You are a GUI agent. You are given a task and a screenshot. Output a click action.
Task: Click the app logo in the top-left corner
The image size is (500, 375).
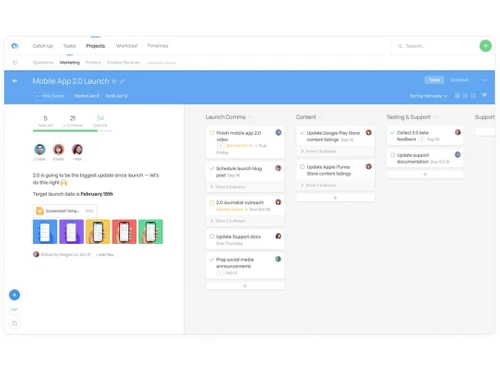(15, 46)
